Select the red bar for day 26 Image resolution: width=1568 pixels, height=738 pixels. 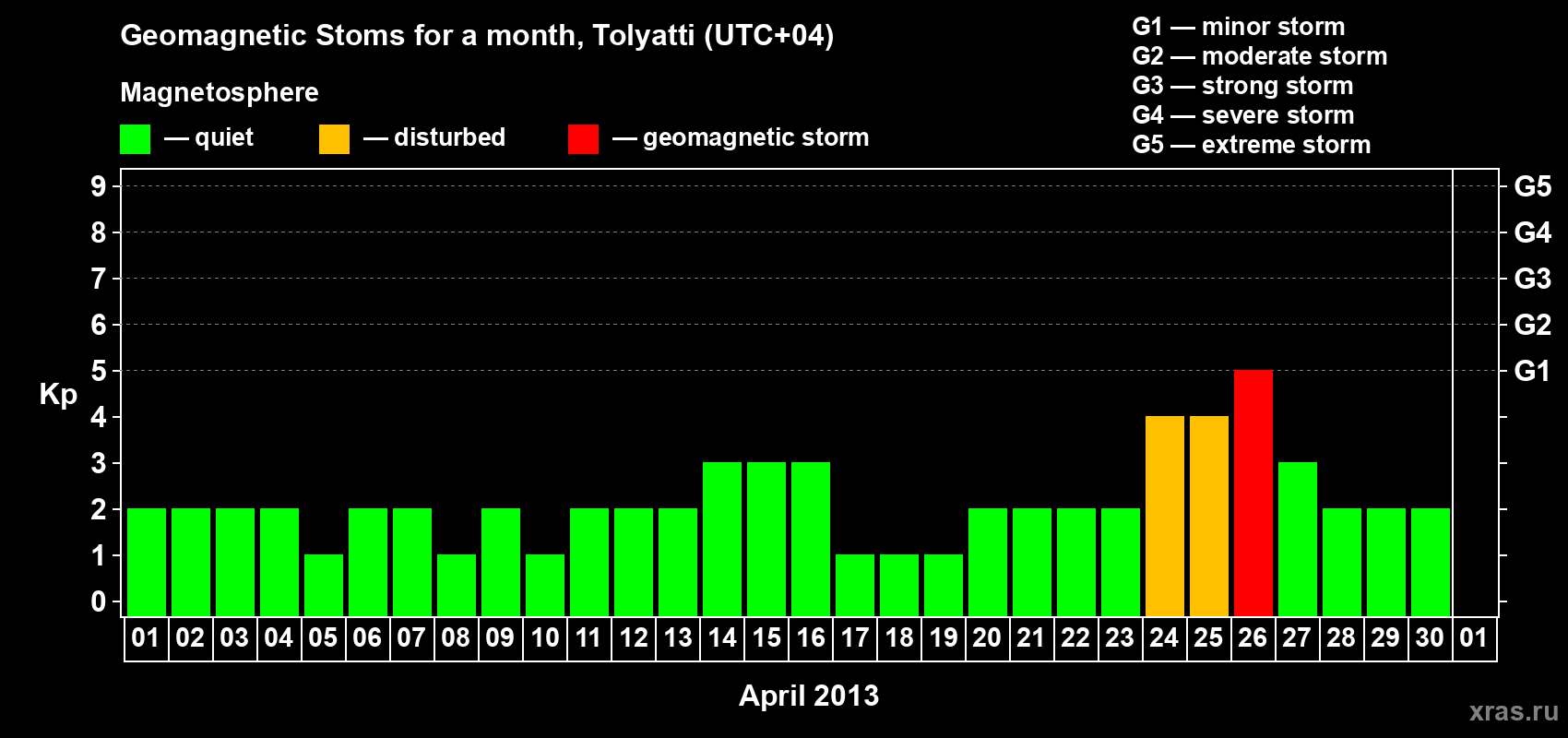point(1253,493)
